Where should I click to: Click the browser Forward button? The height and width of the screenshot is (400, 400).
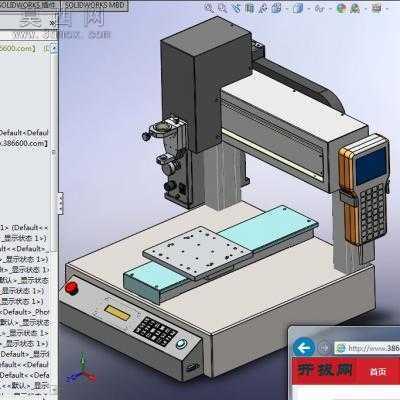click(323, 348)
